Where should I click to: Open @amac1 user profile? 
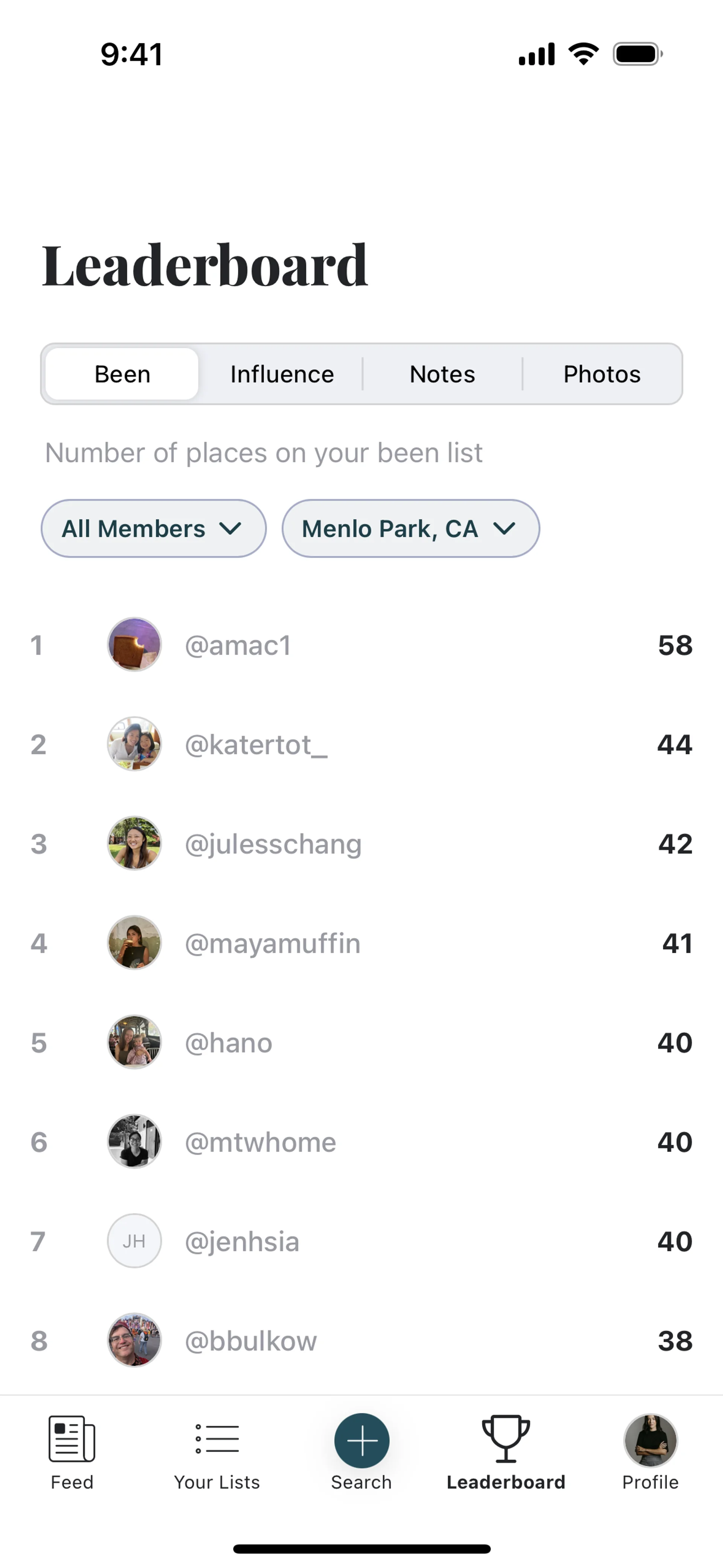(238, 645)
